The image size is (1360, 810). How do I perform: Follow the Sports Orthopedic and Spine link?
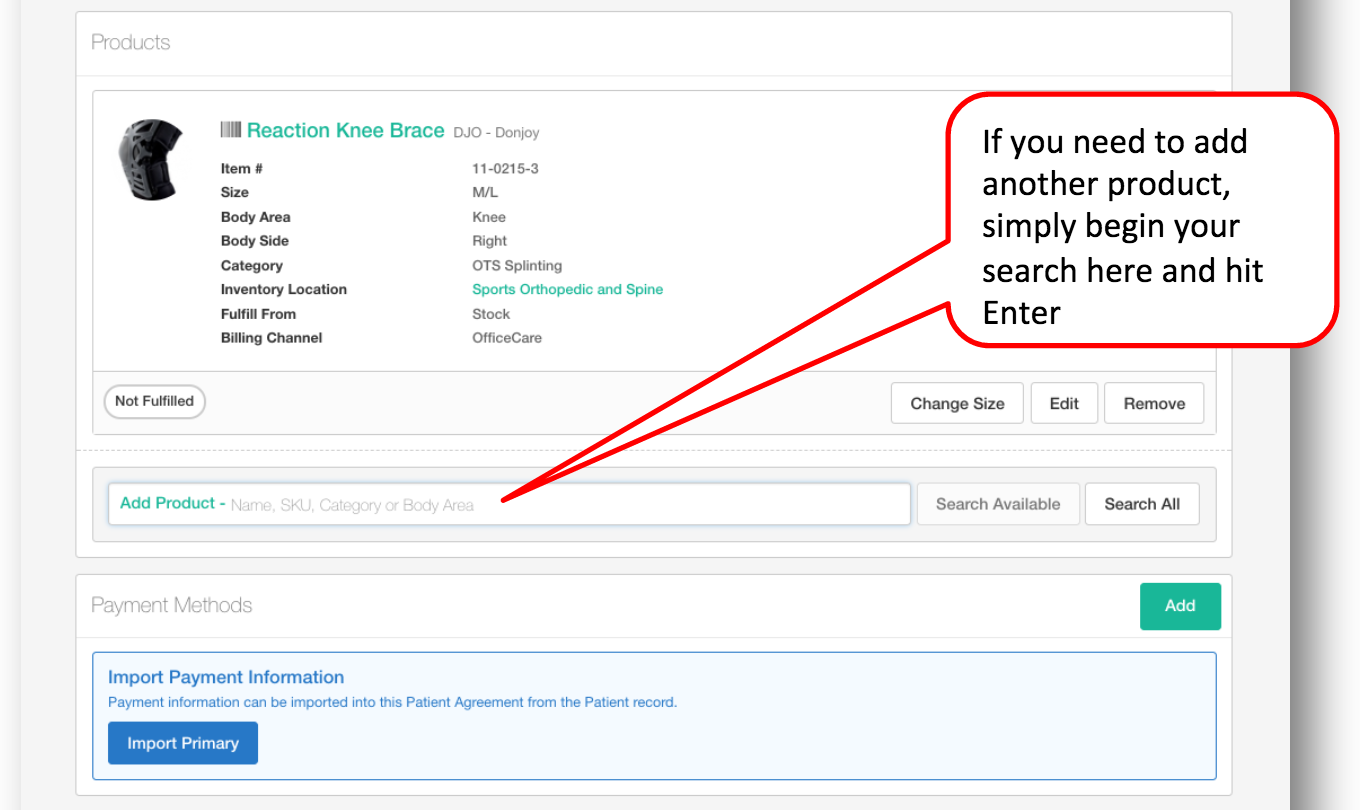(567, 289)
